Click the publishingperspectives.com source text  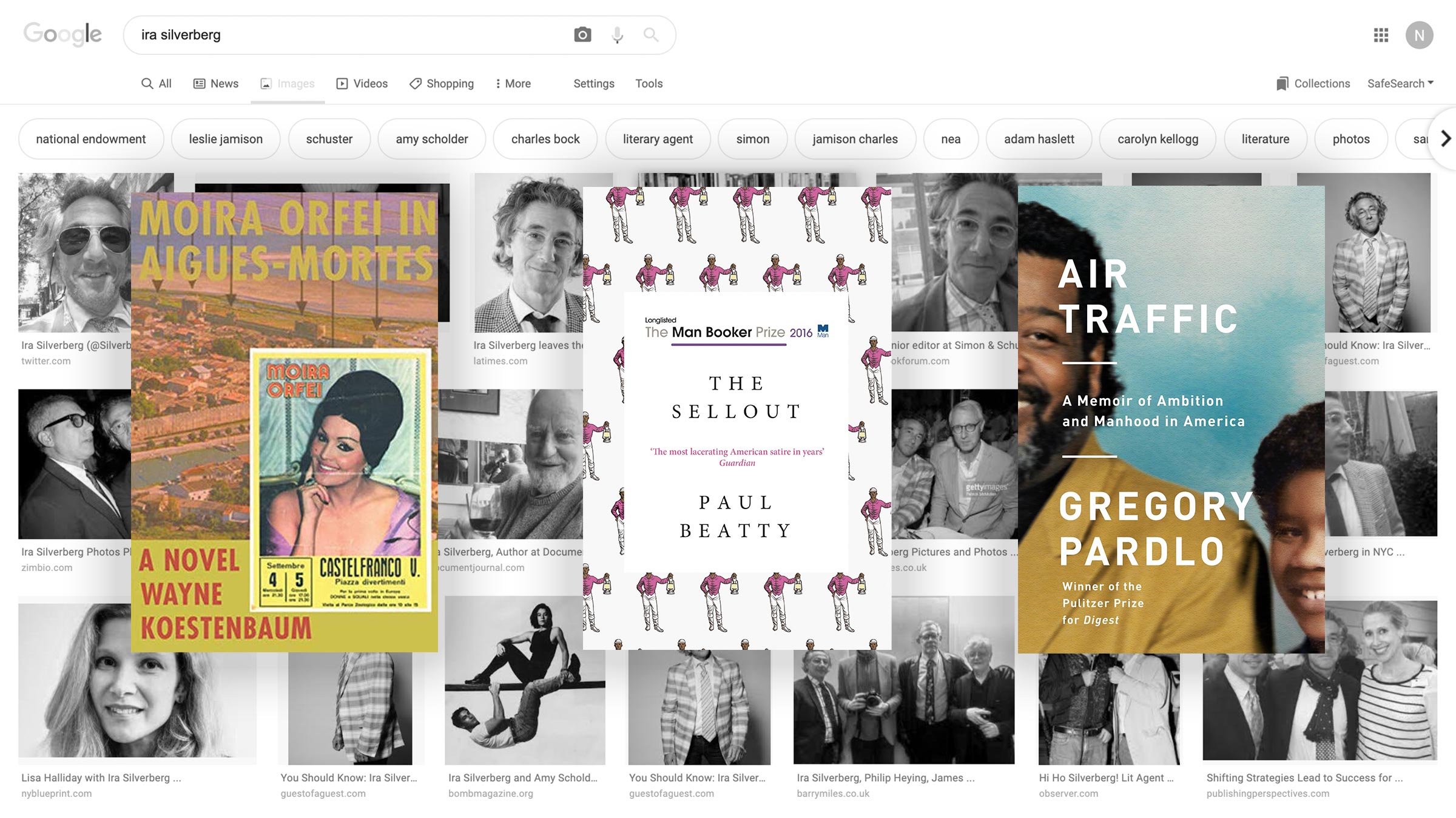(1268, 793)
